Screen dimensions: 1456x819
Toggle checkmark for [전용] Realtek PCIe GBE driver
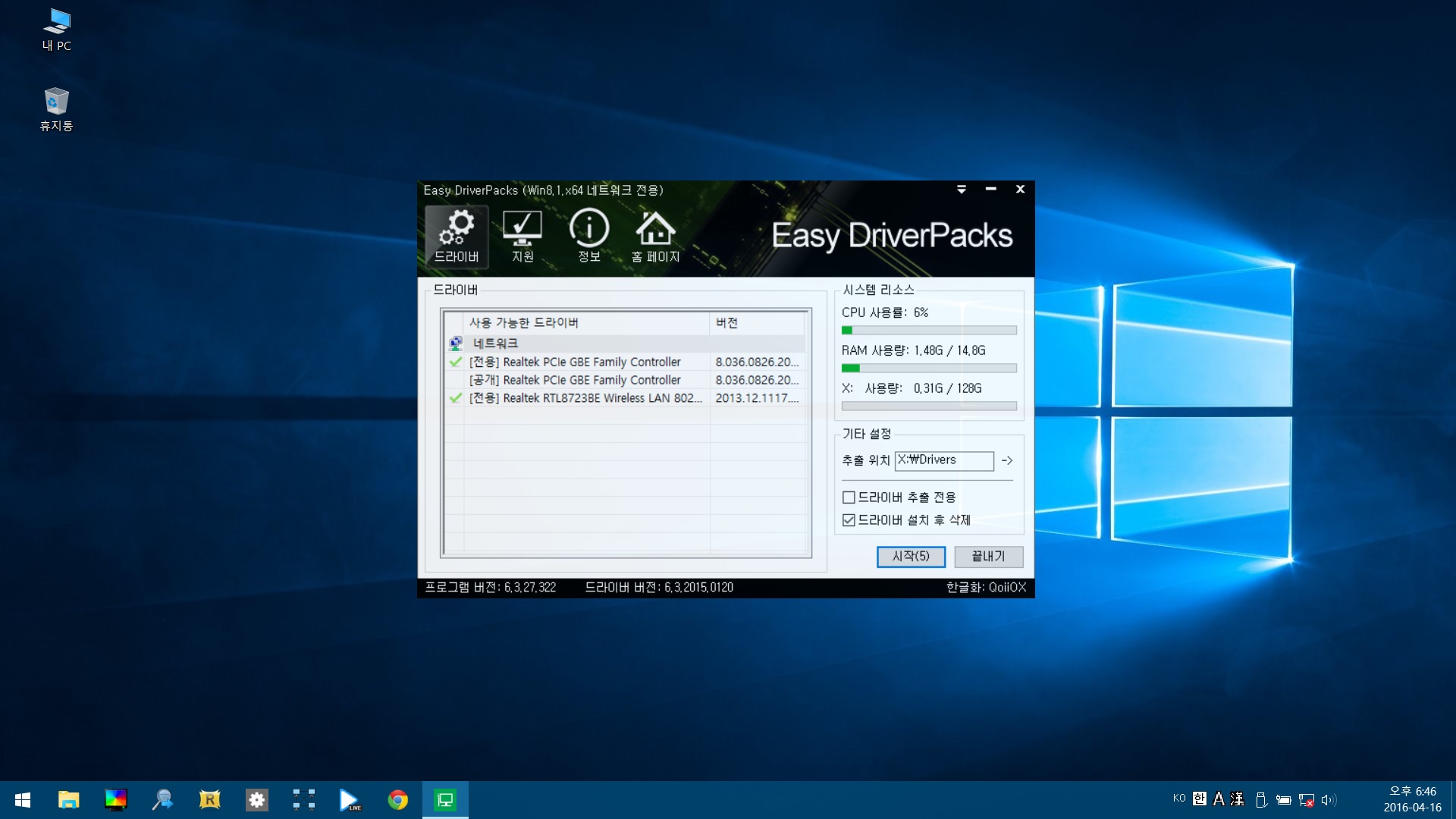click(x=456, y=362)
